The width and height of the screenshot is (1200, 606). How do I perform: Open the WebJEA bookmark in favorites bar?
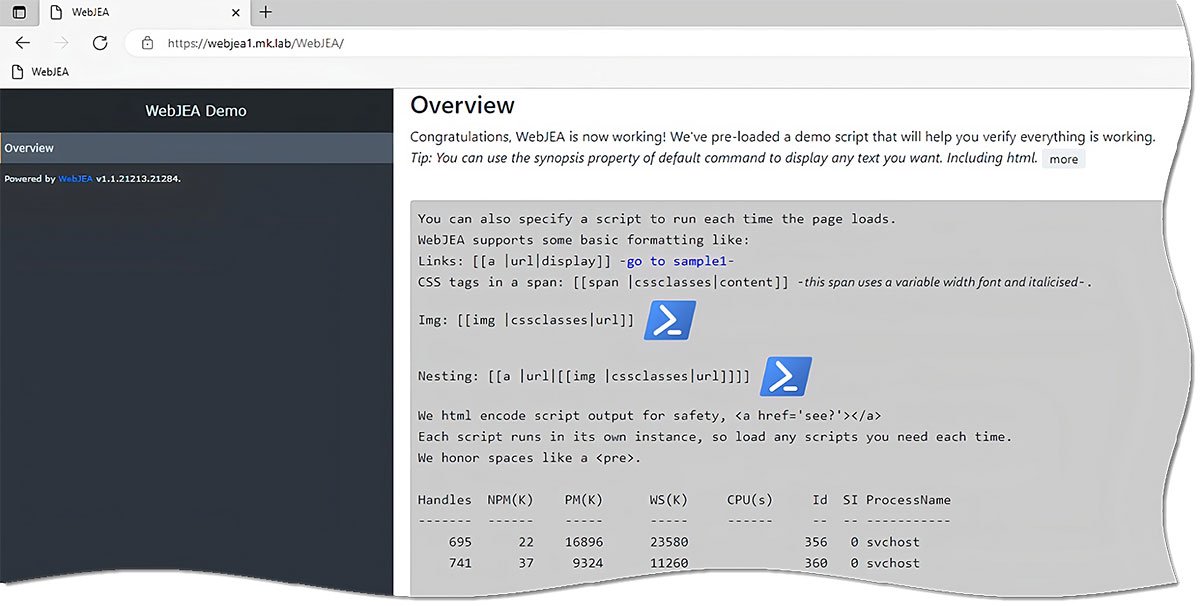coord(40,72)
